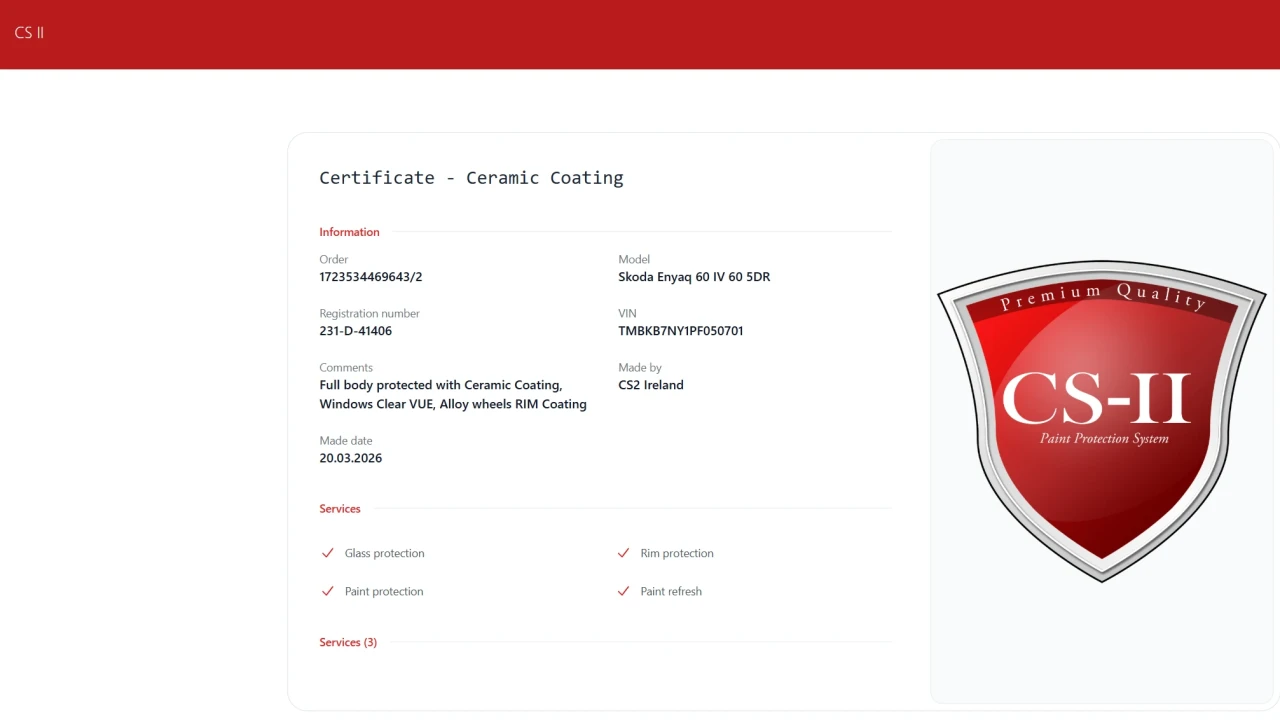Click the Registration number field label
Image resolution: width=1280 pixels, height=720 pixels.
tap(370, 313)
